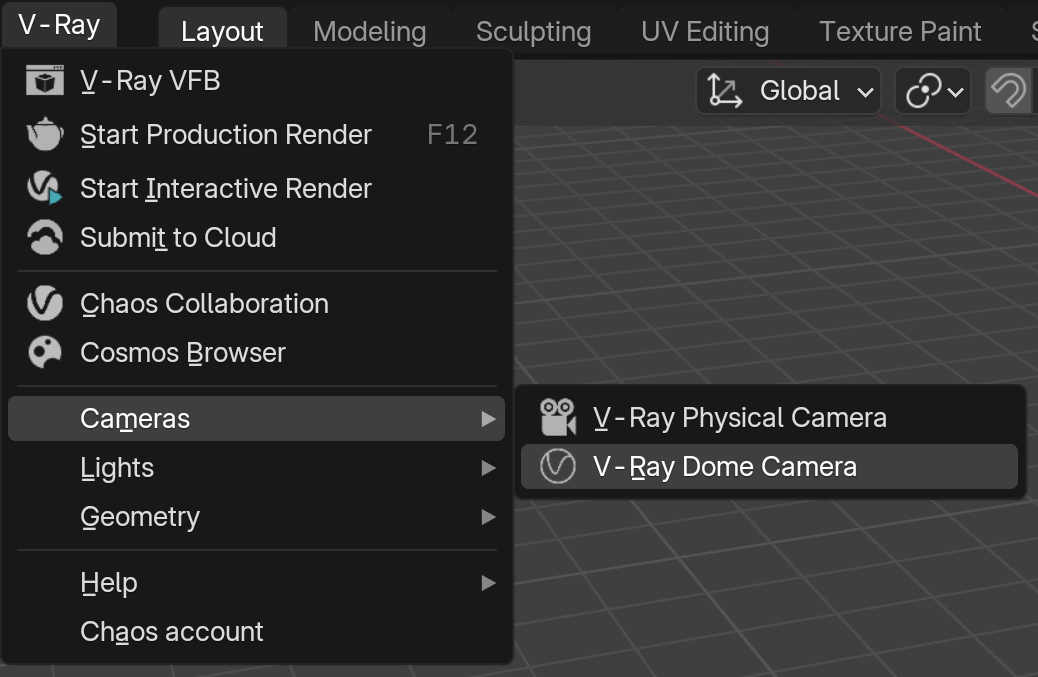Click the F12 shortcut label
The height and width of the screenshot is (677, 1038).
[452, 135]
